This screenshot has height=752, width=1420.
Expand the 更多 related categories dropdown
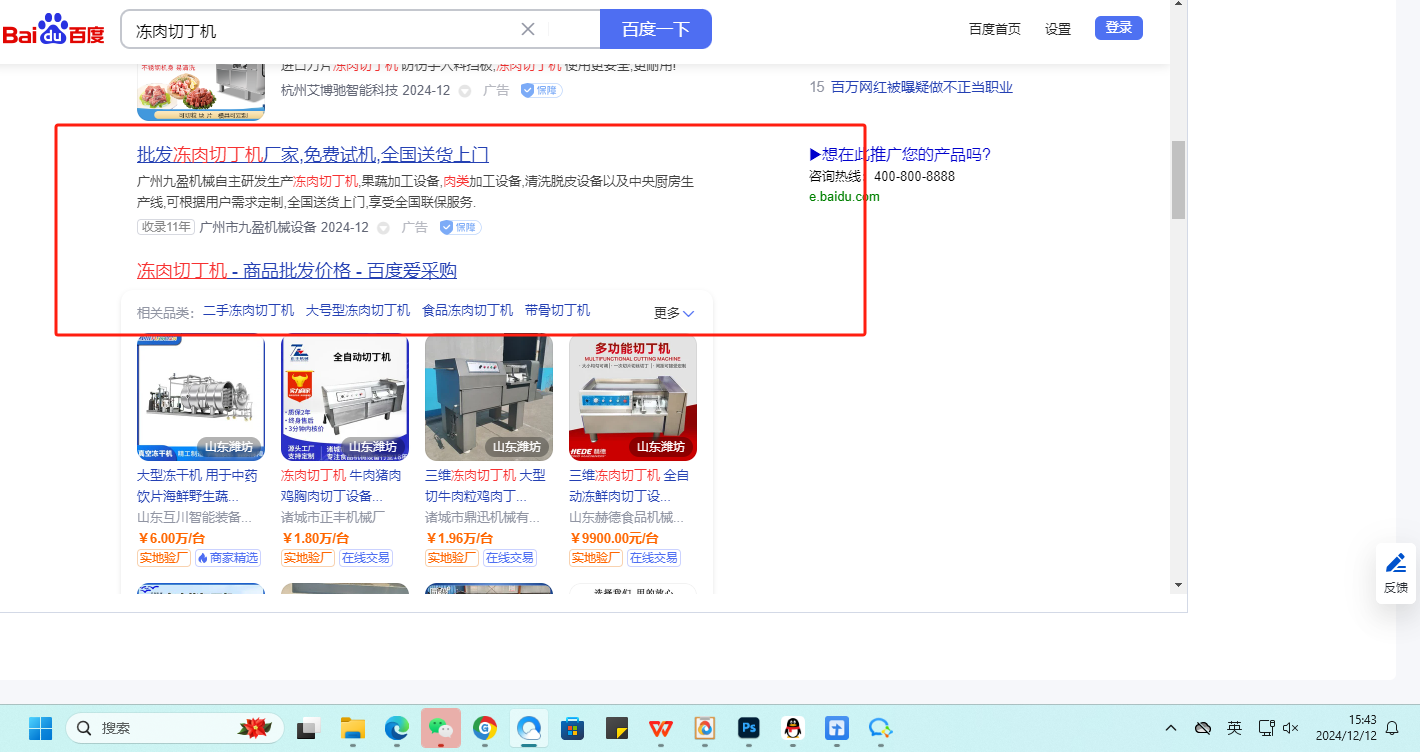coord(674,313)
